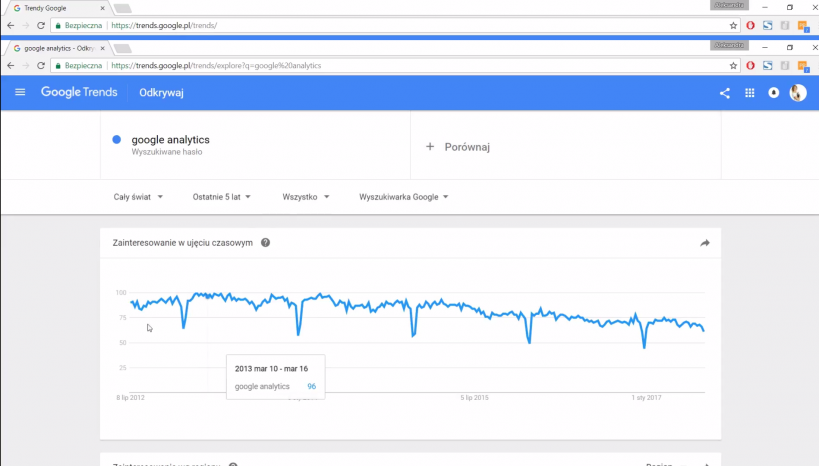Open a new tab in front browser window
Screen dimensions: 819x466
(x=122, y=49)
